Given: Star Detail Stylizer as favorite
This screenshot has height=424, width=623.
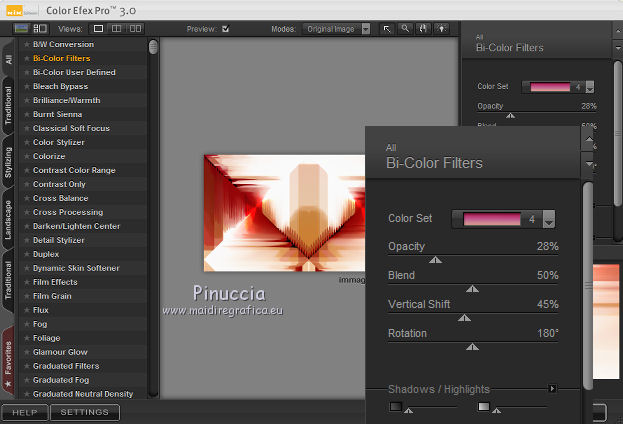Looking at the screenshot, I should click(27, 240).
